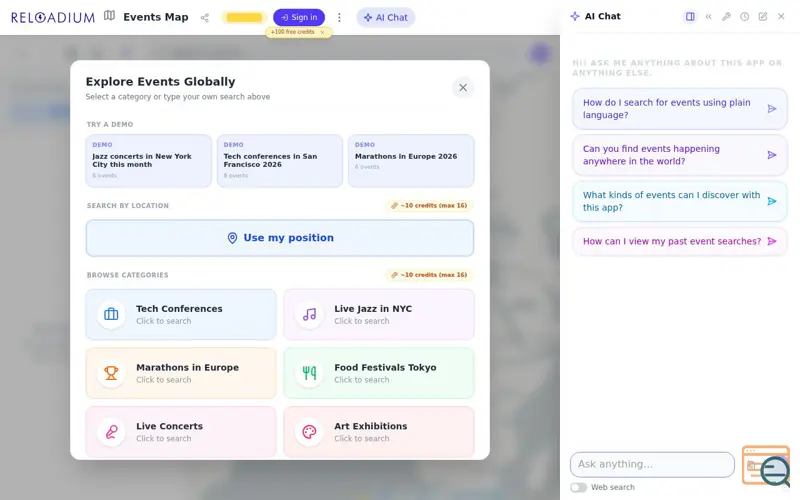Select the Marathons in Europe category
800x500 pixels.
coord(181,373)
